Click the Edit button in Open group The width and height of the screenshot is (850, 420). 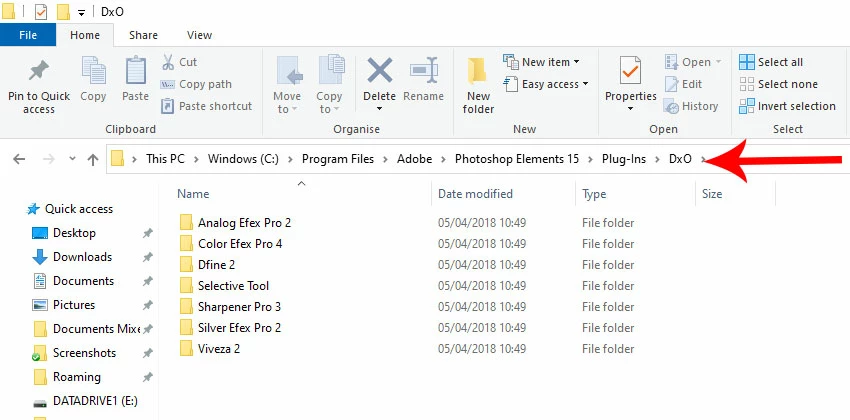tap(684, 84)
